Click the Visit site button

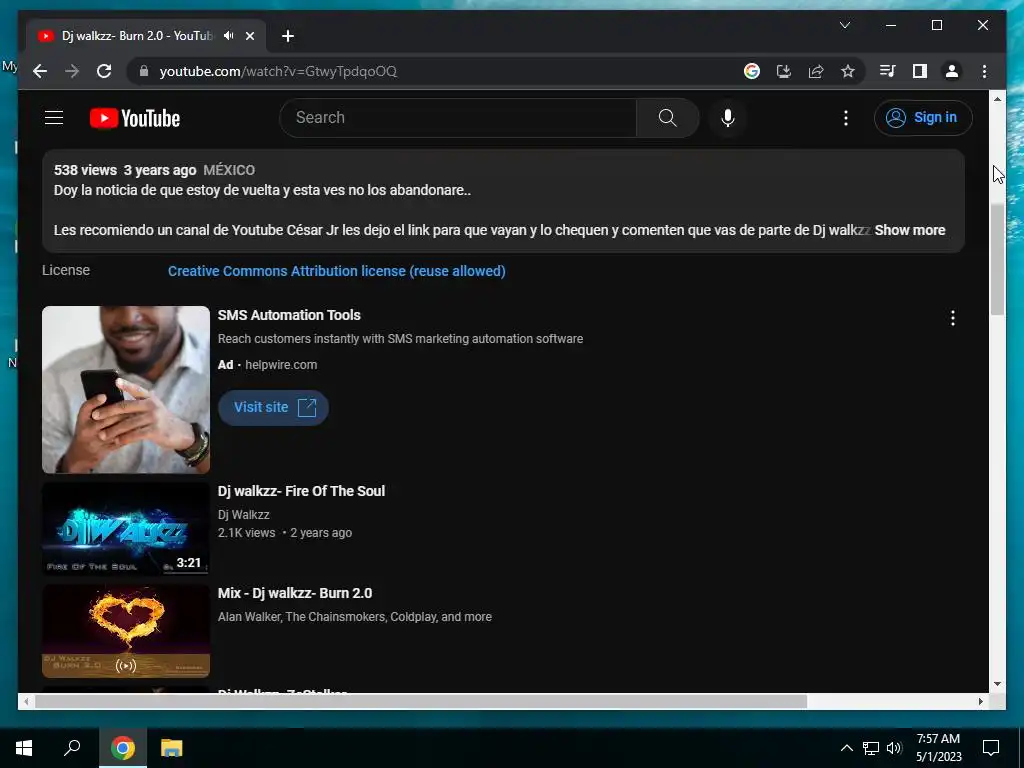pos(273,408)
